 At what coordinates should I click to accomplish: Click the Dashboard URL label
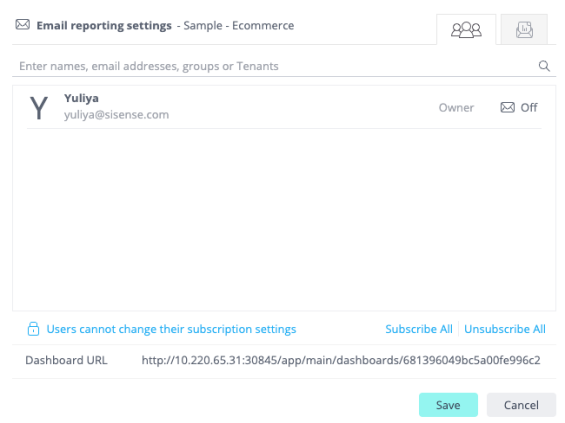click(x=66, y=360)
